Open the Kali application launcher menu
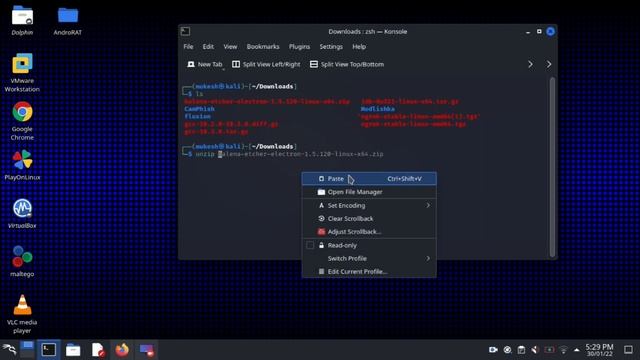Screen dimensions: 640x360 point(9,350)
